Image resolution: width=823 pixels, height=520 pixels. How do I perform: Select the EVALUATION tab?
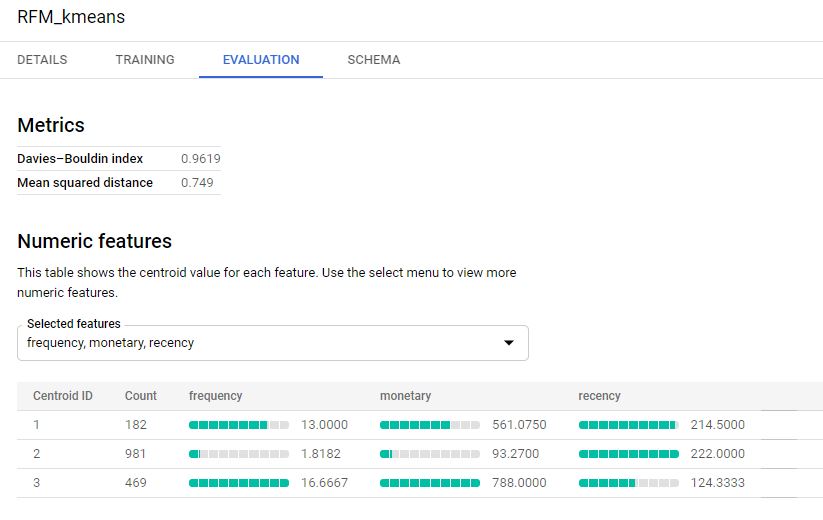261,60
